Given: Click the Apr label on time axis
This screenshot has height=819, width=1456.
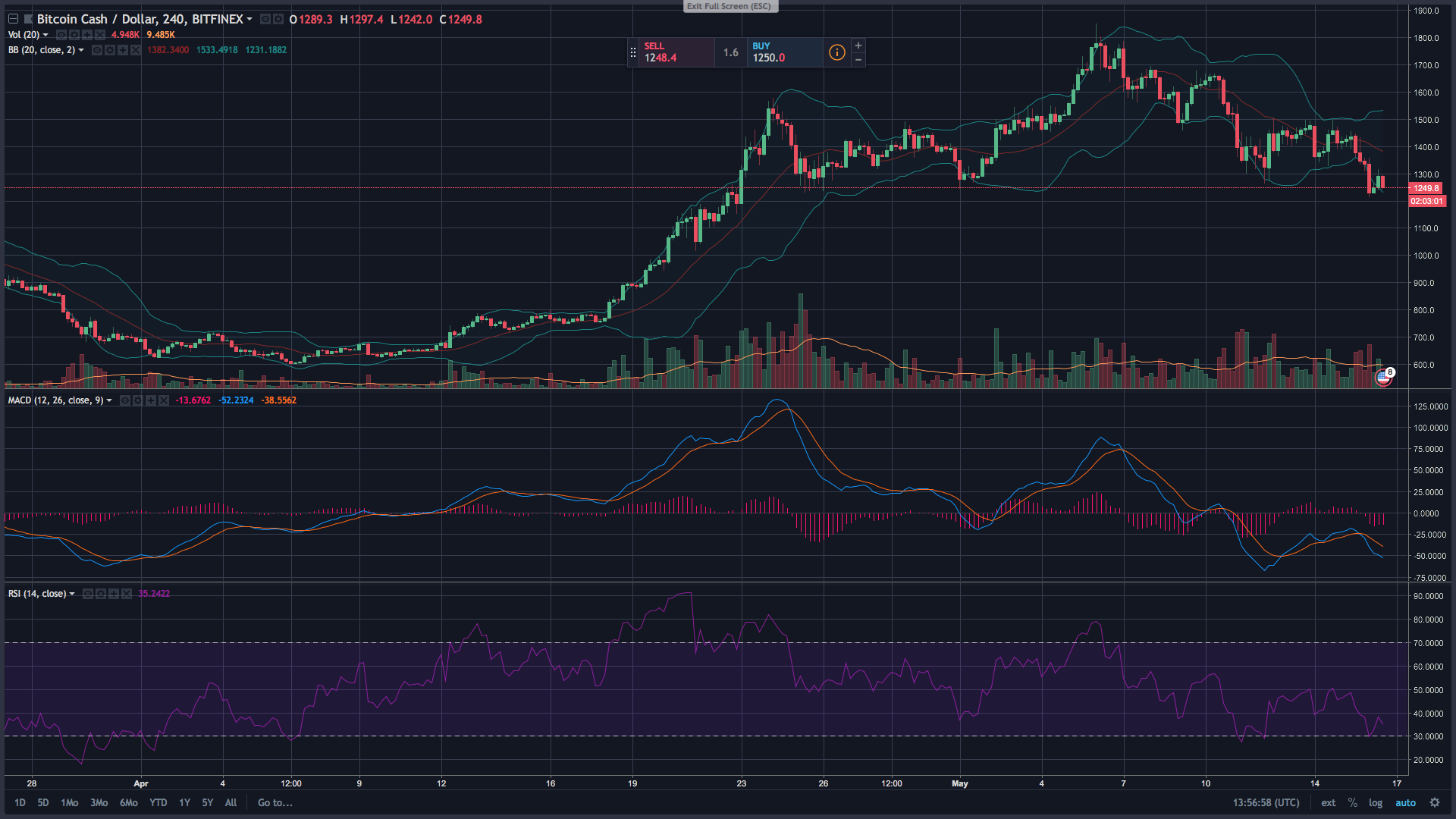Looking at the screenshot, I should tap(141, 783).
